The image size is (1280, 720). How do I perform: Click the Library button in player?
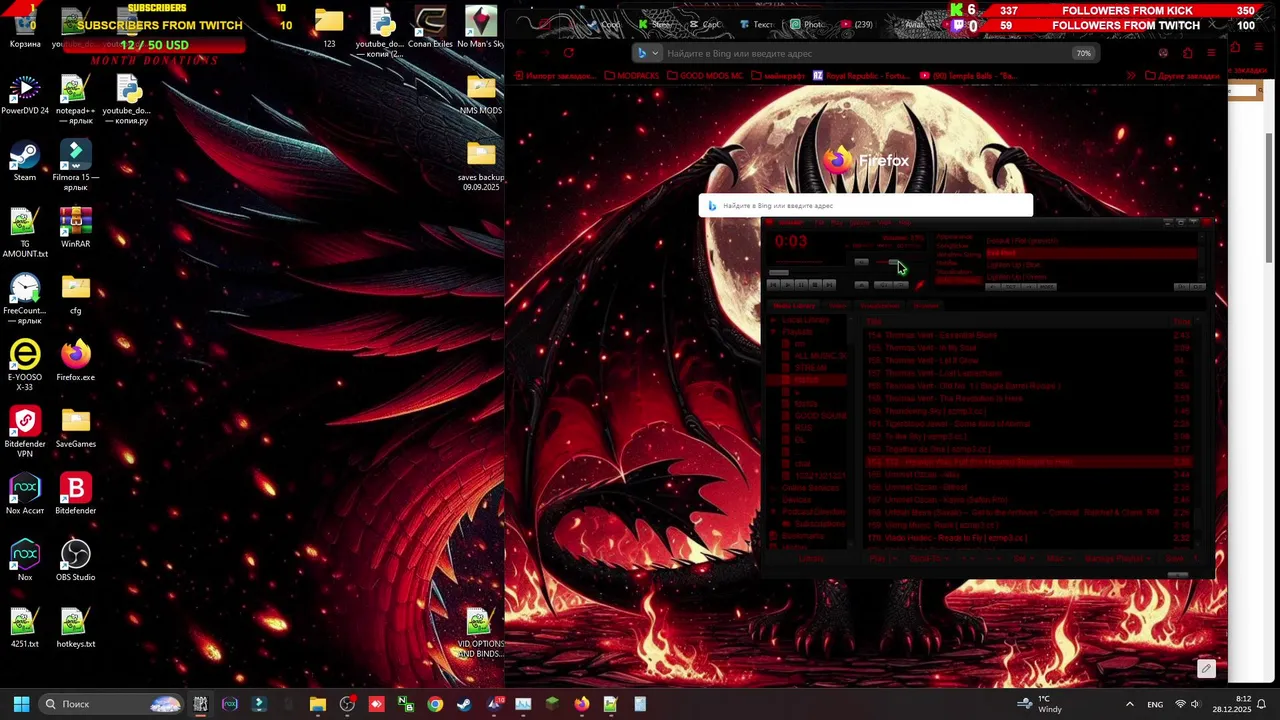[x=811, y=558]
